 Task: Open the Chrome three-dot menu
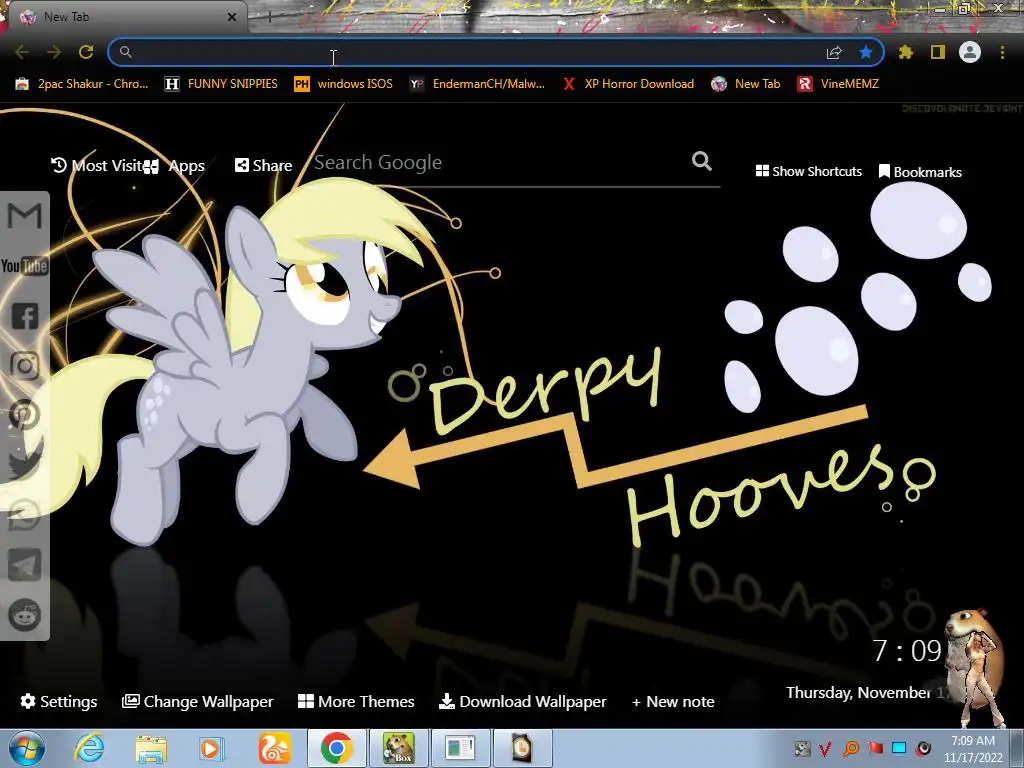[1002, 52]
